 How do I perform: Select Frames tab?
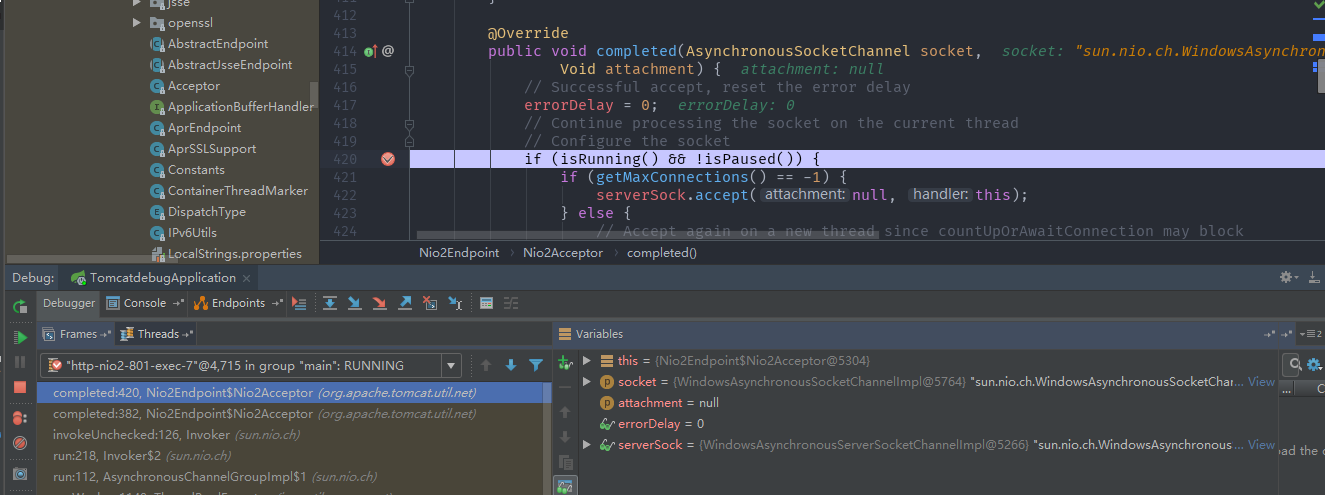point(78,334)
